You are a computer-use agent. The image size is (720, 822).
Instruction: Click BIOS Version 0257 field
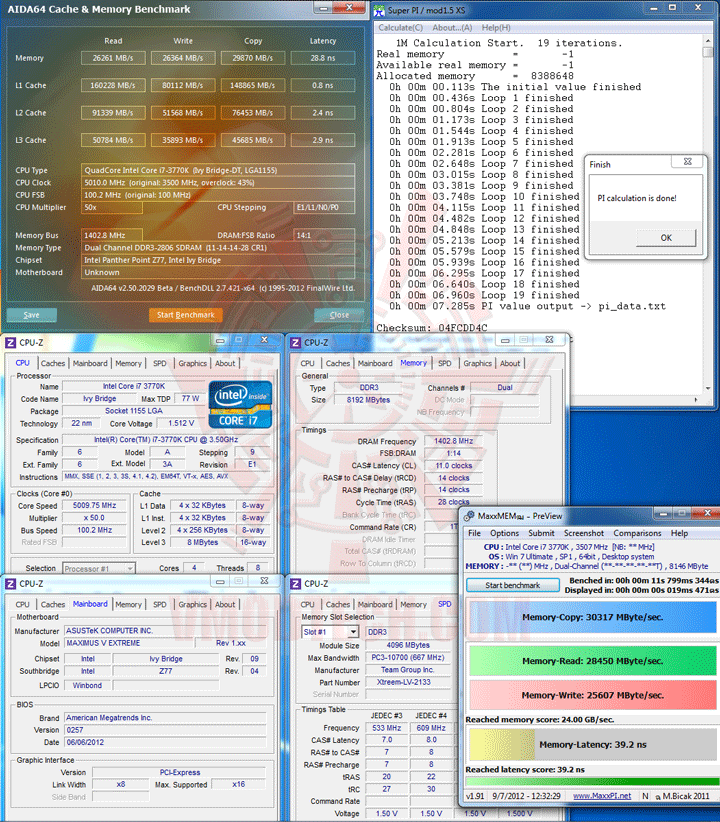point(165,730)
